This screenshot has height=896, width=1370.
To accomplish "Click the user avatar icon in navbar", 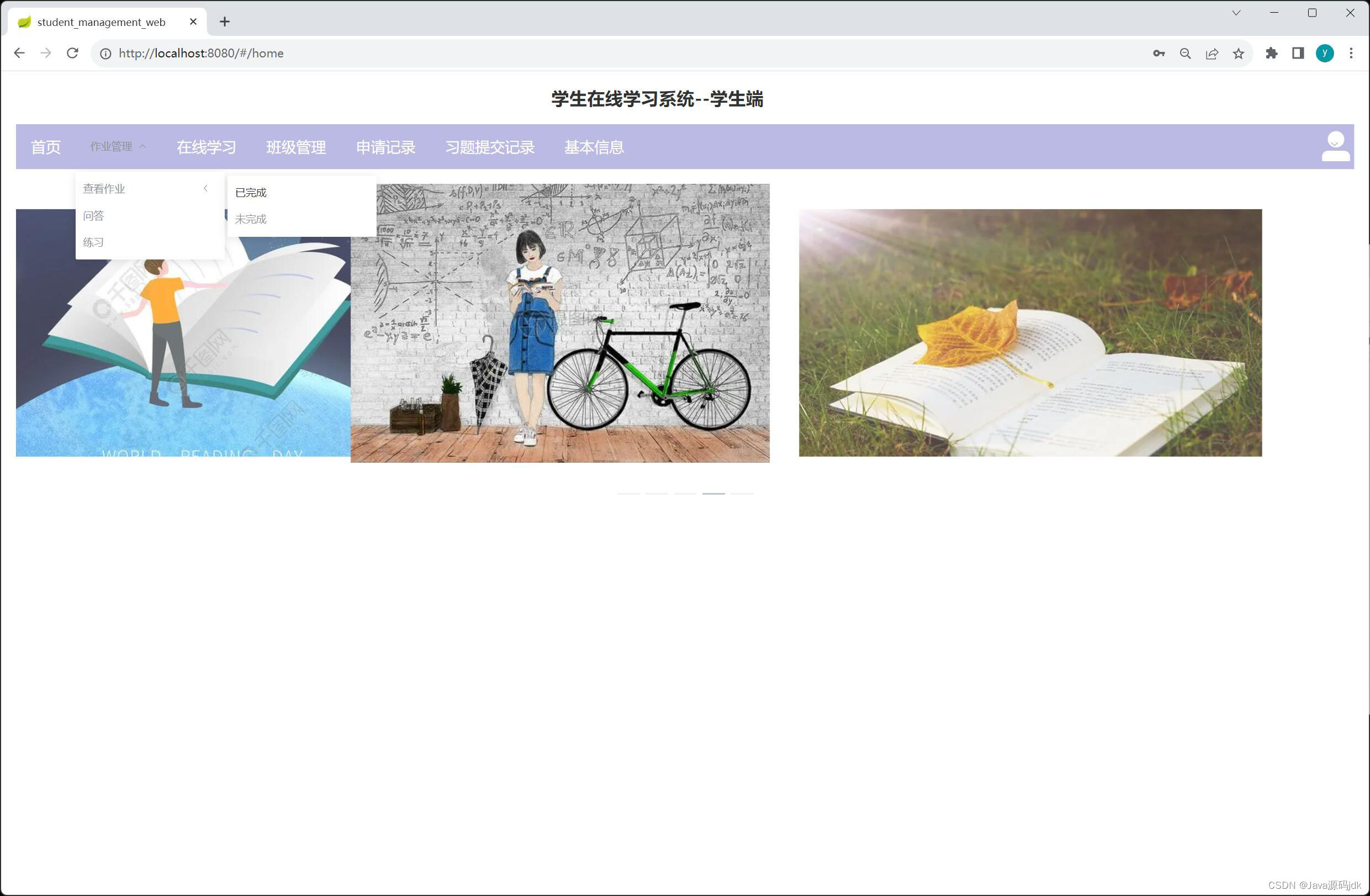I will point(1335,147).
